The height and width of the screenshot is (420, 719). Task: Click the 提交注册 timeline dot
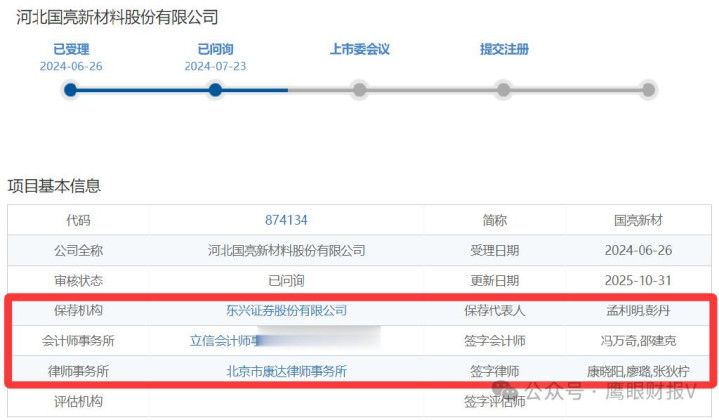(x=503, y=90)
